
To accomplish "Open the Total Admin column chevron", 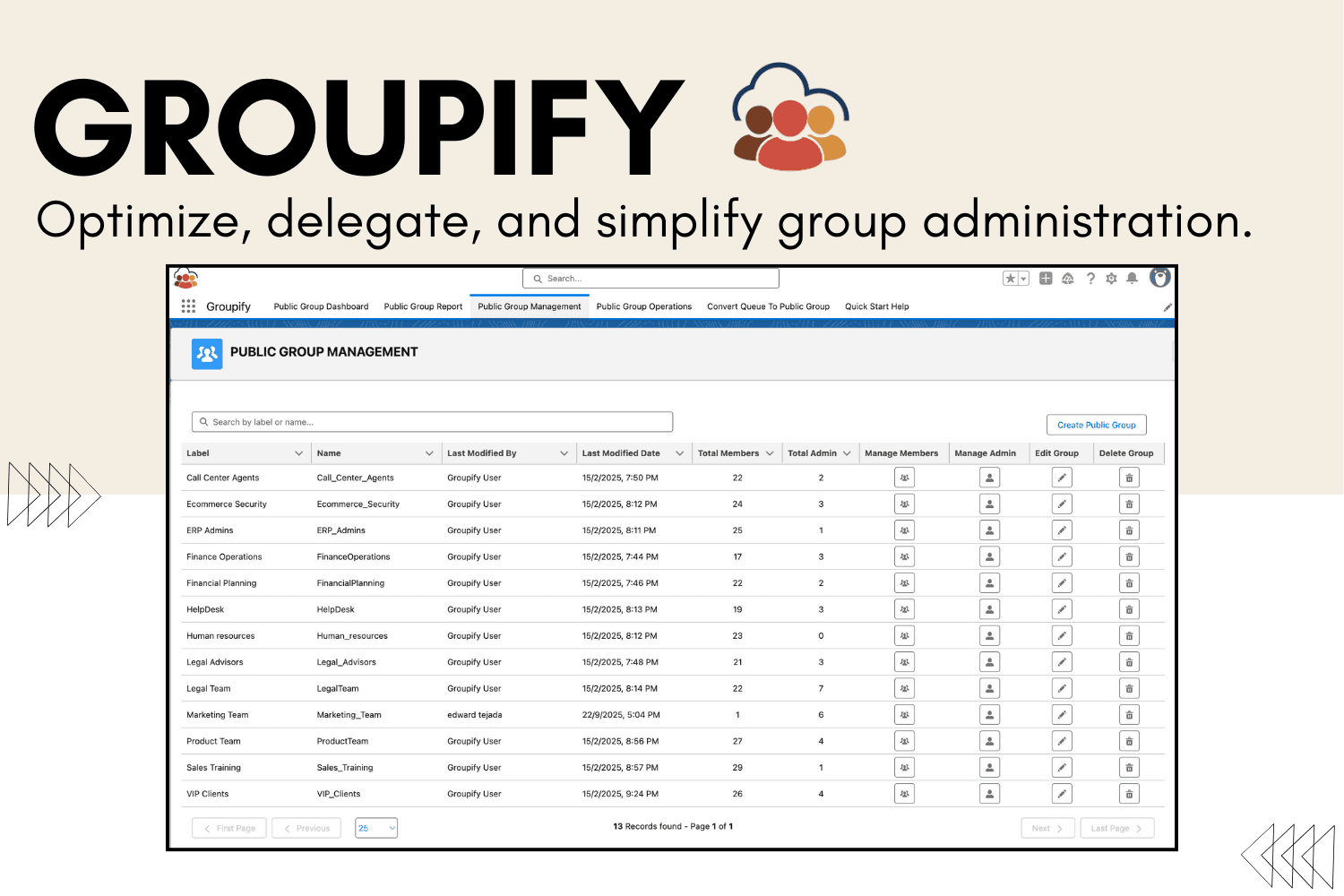I will click(x=847, y=453).
